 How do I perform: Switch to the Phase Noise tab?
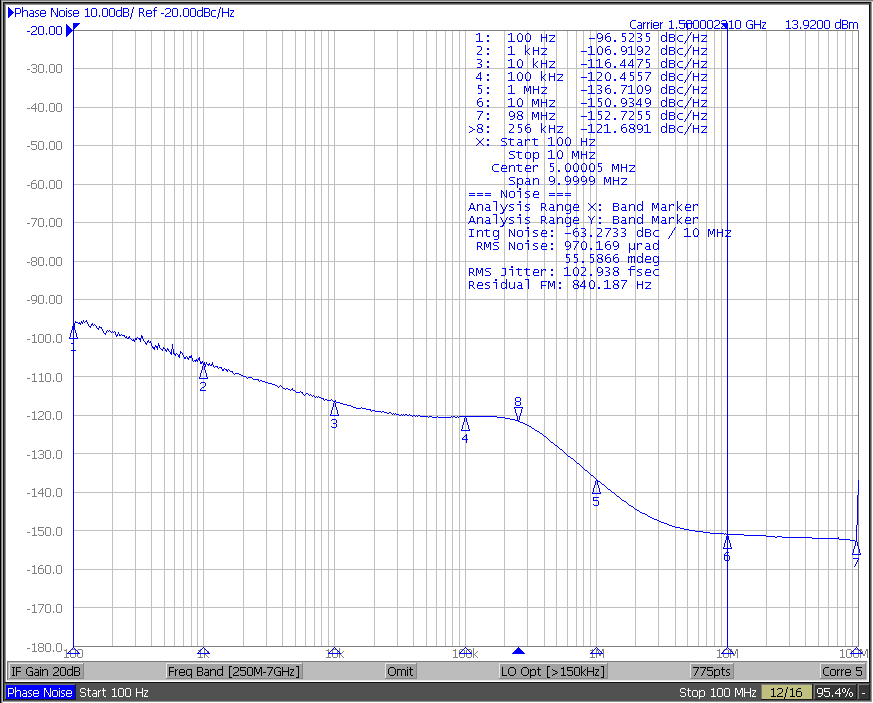[39, 692]
